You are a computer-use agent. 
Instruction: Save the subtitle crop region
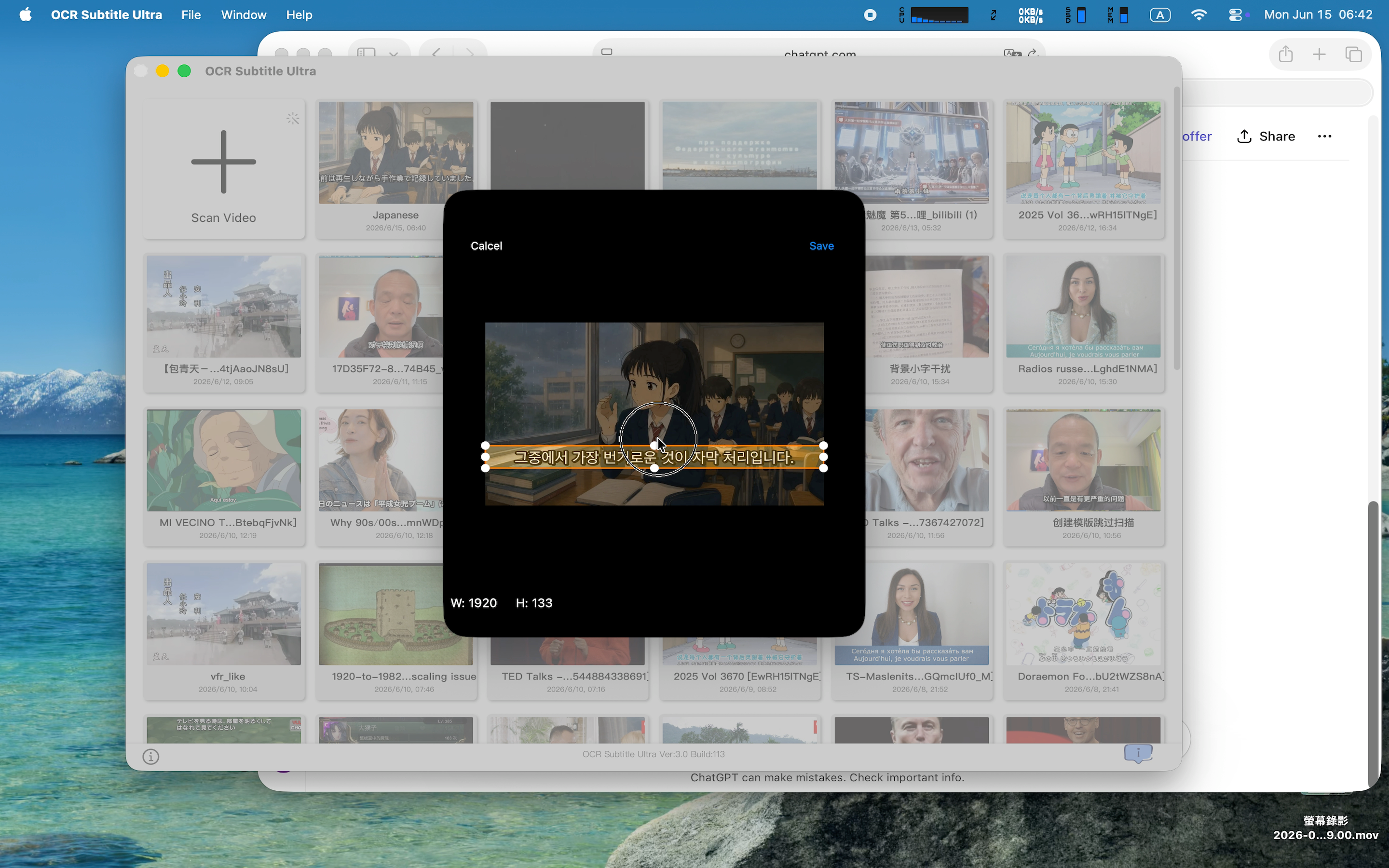[x=821, y=246]
